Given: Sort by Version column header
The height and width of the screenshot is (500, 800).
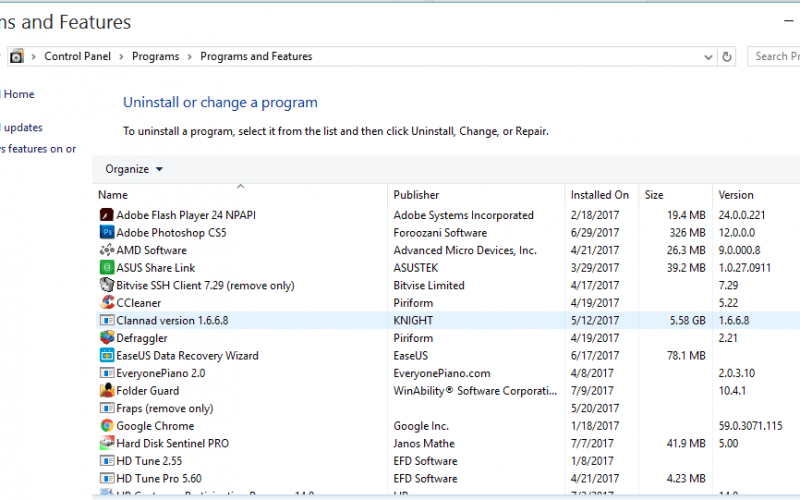Looking at the screenshot, I should click(x=757, y=195).
